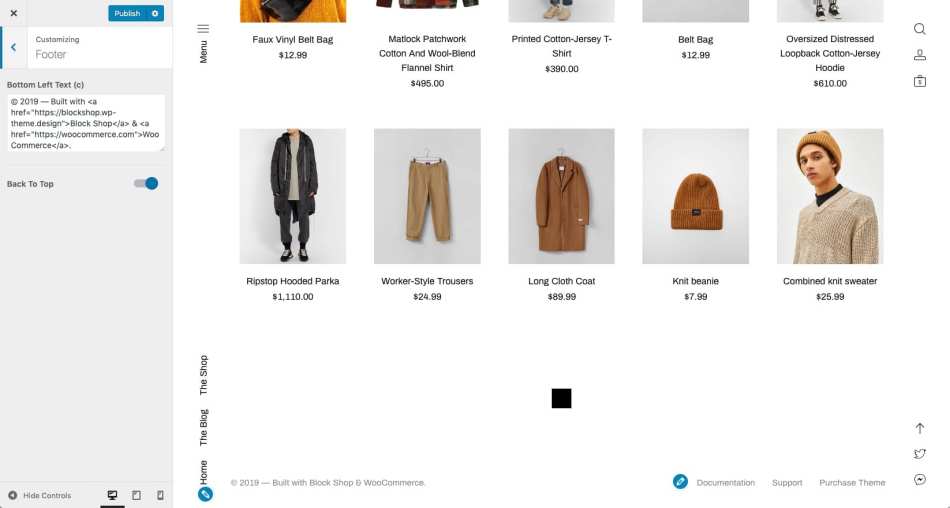950x508 pixels.
Task: Click the edit pencil shortcut beside Documentation
Action: point(680,482)
